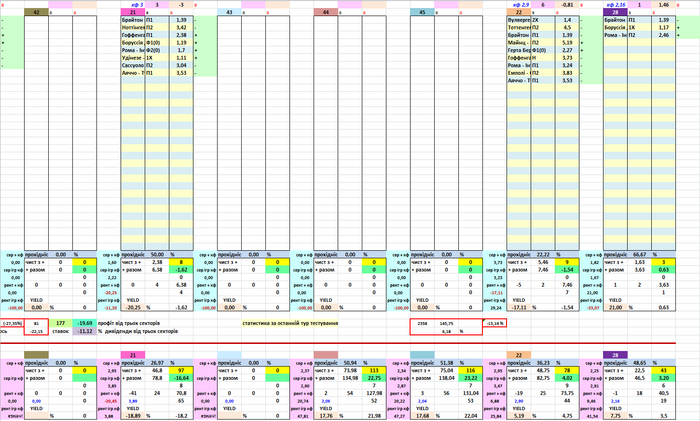Click 'статистика за останній тур тестування' cell
Viewport: 700px width, 421px height.
point(290,323)
